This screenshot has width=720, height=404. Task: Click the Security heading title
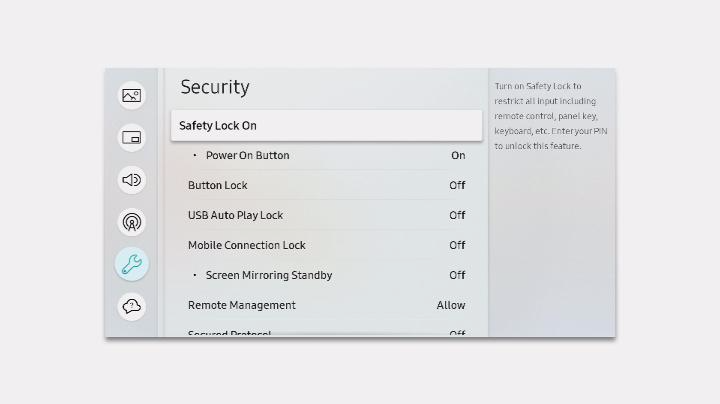(215, 87)
